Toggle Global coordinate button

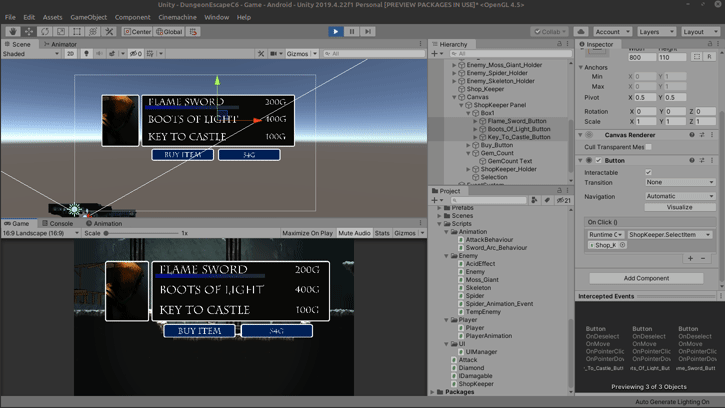[169, 31]
